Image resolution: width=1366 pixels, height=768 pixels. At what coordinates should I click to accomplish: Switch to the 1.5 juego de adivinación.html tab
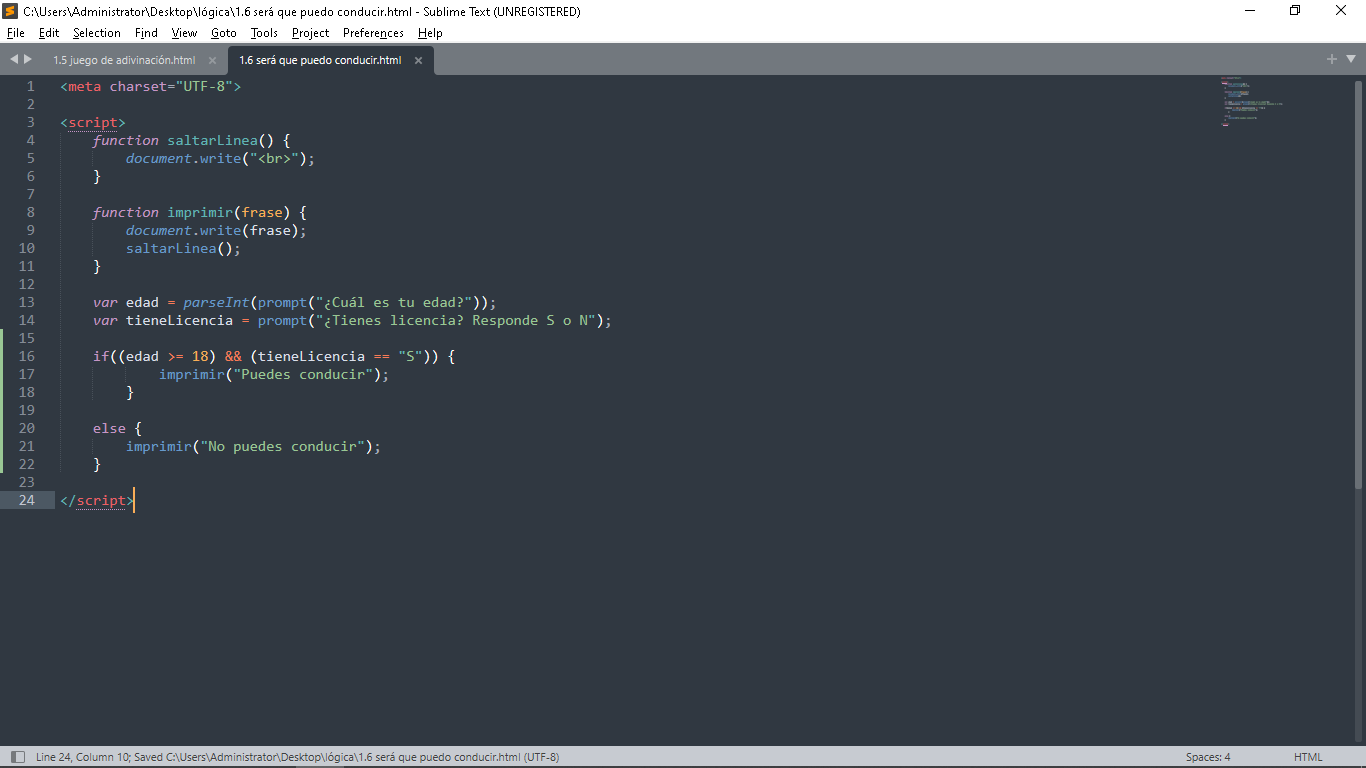click(x=124, y=60)
